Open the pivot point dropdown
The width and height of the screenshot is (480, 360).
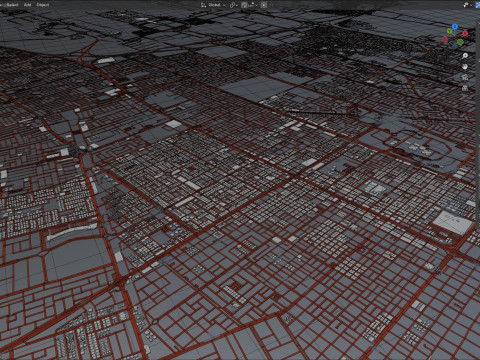tap(233, 5)
